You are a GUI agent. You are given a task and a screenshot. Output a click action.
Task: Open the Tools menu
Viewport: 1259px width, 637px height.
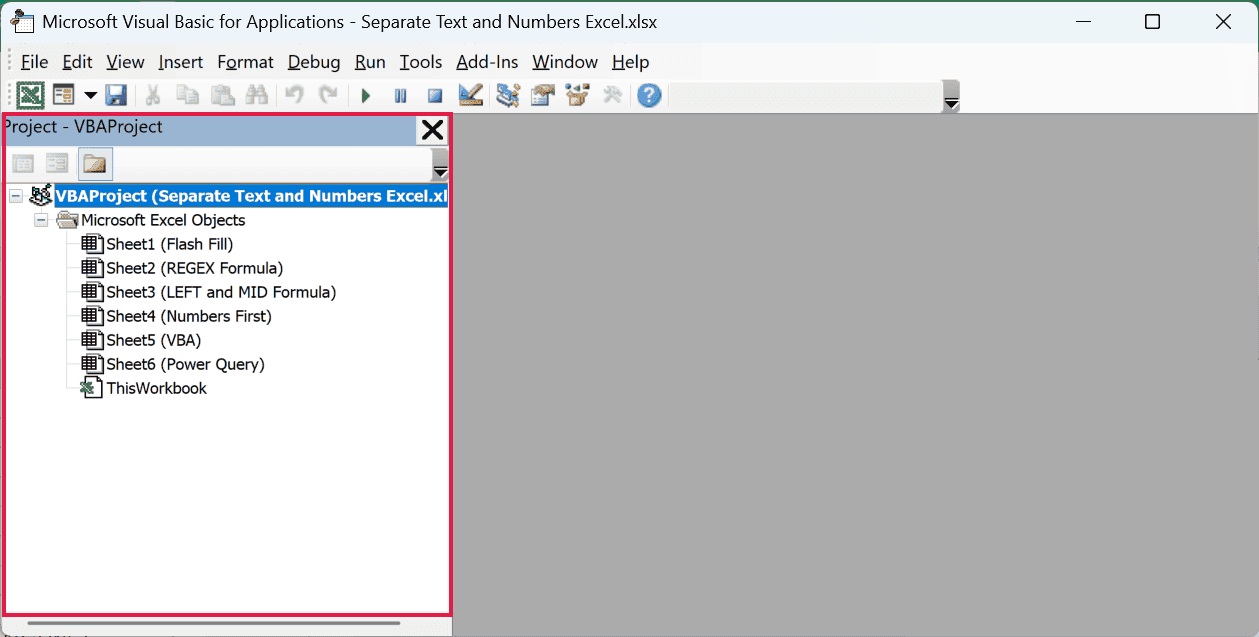coord(421,62)
